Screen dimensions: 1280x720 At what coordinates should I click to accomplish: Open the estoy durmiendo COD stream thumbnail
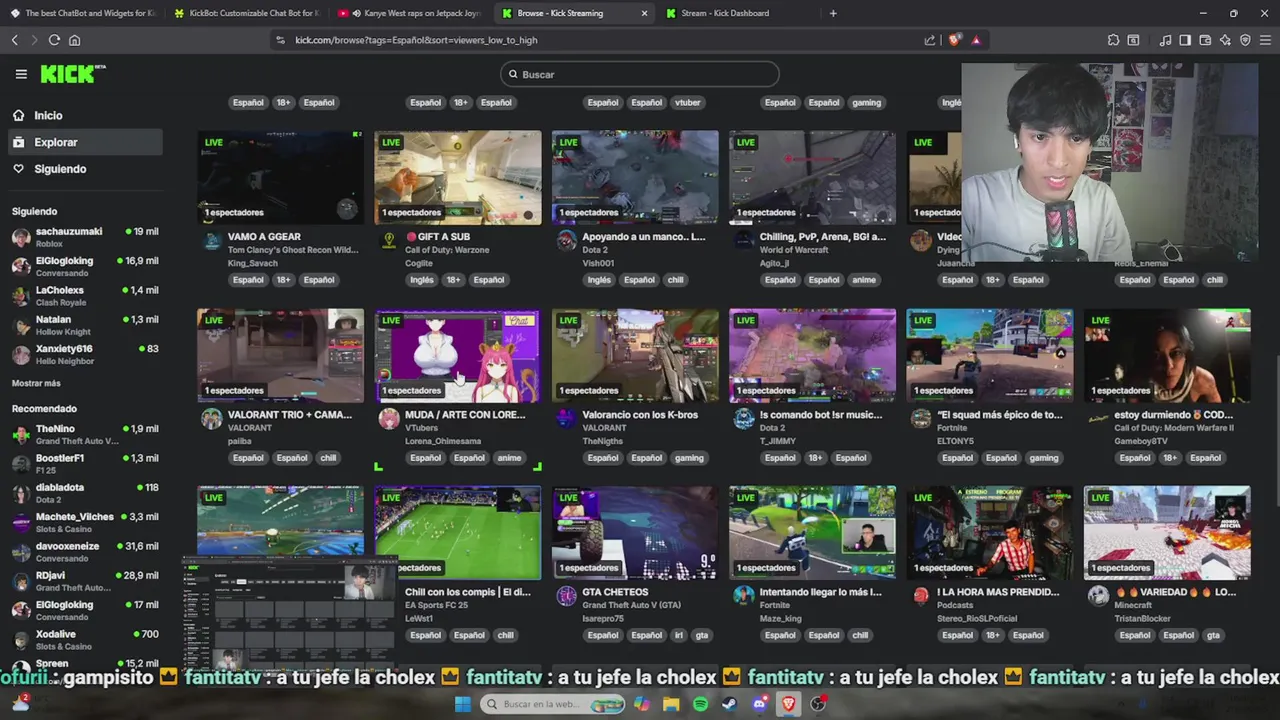click(x=1167, y=355)
